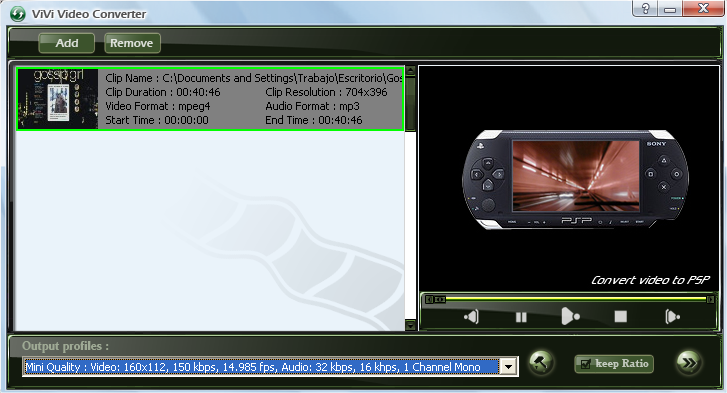Set the end mark point icon
Image resolution: width=727 pixels, height=393 pixels.
(x=673, y=317)
